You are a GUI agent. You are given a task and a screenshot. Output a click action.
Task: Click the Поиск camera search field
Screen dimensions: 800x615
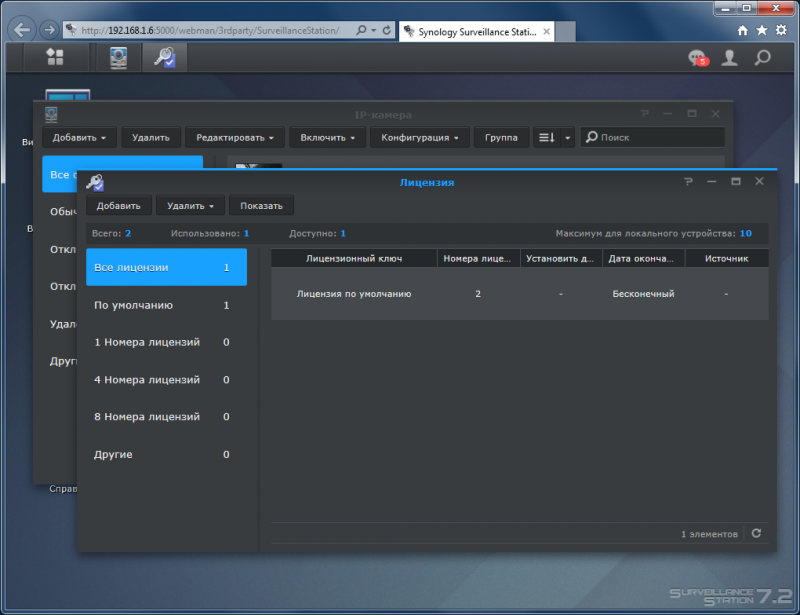coord(652,137)
